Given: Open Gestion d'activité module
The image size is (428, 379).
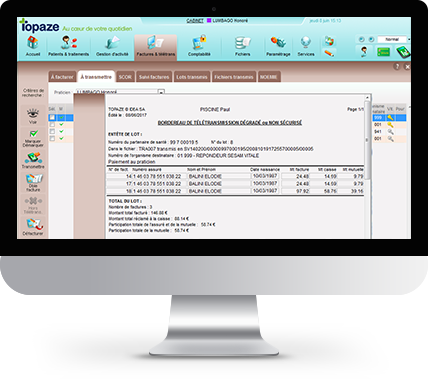Looking at the screenshot, I should tap(112, 46).
